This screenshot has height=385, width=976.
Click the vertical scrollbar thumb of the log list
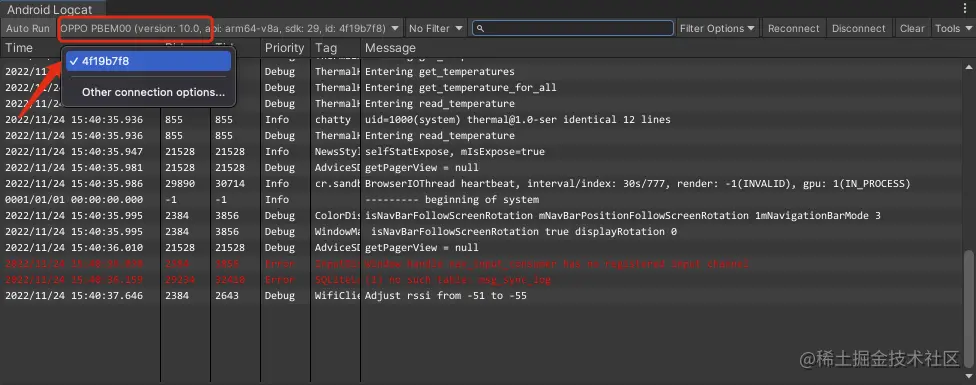(x=969, y=309)
